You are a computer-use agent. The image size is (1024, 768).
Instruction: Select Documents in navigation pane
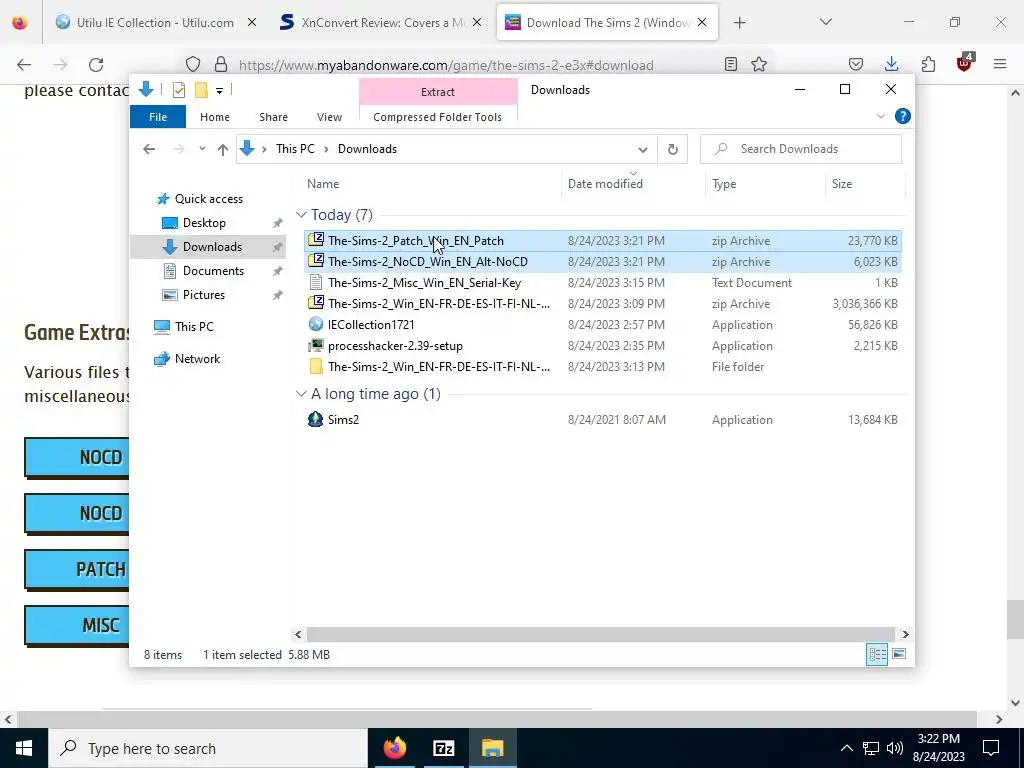tap(213, 270)
